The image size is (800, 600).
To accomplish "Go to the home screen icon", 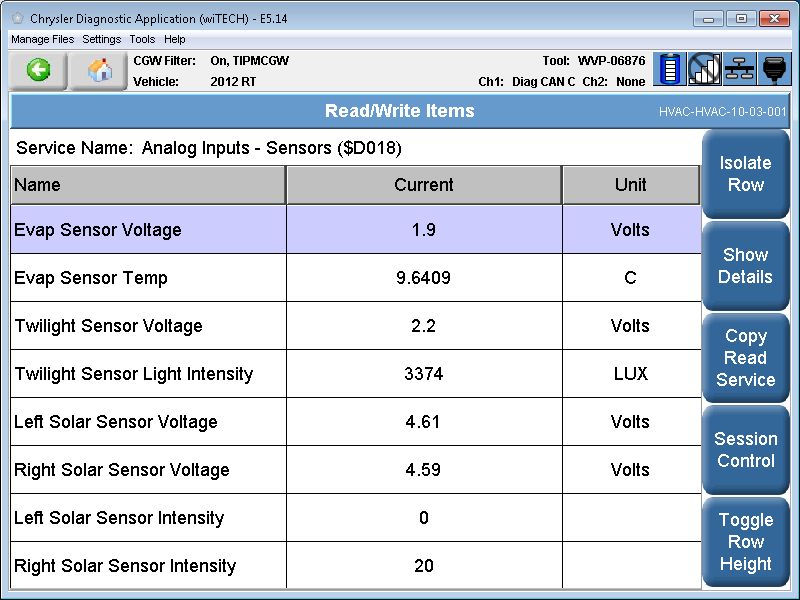I will coord(99,70).
